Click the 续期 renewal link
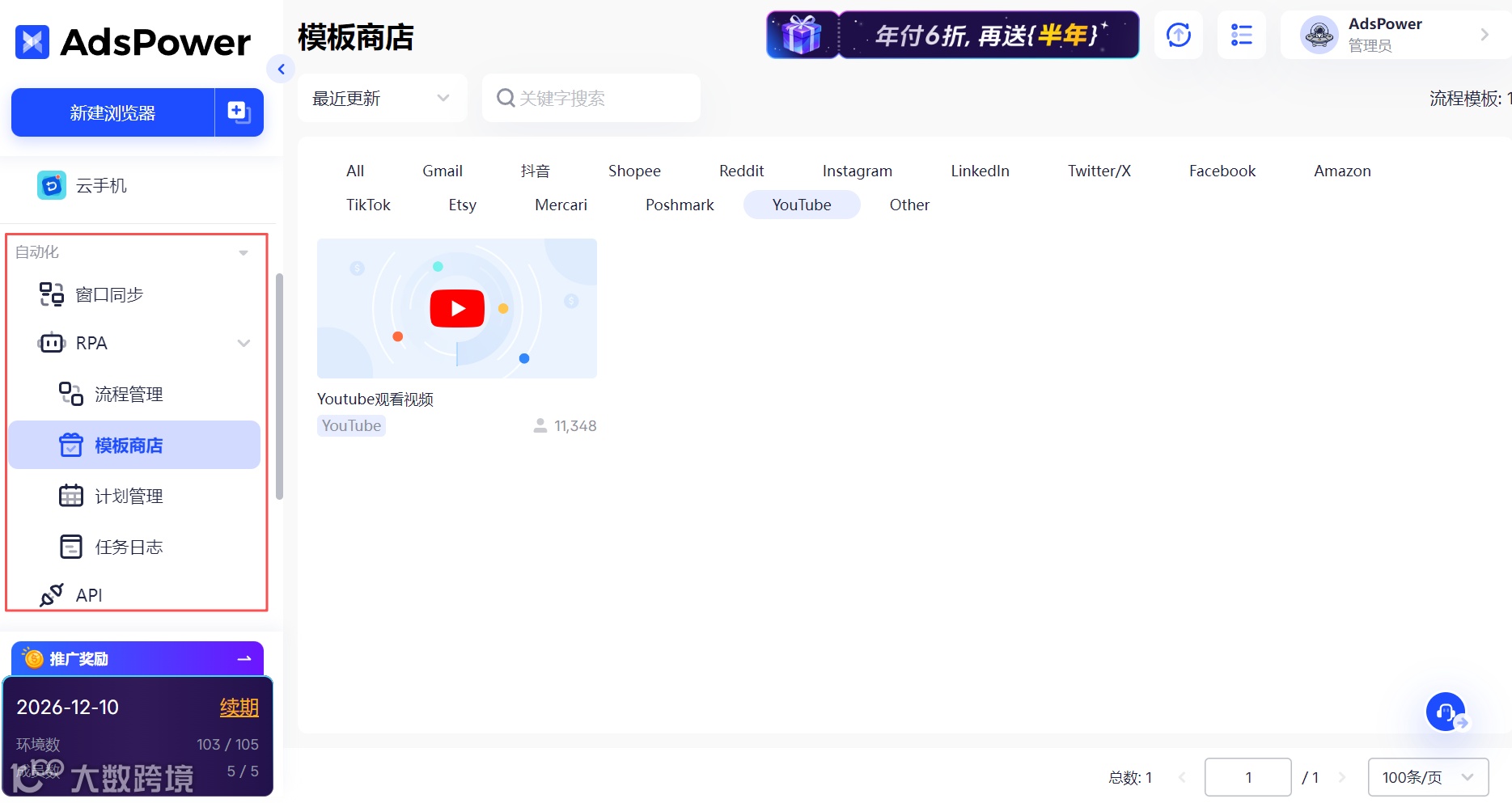This screenshot has height=803, width=1512. [x=239, y=707]
